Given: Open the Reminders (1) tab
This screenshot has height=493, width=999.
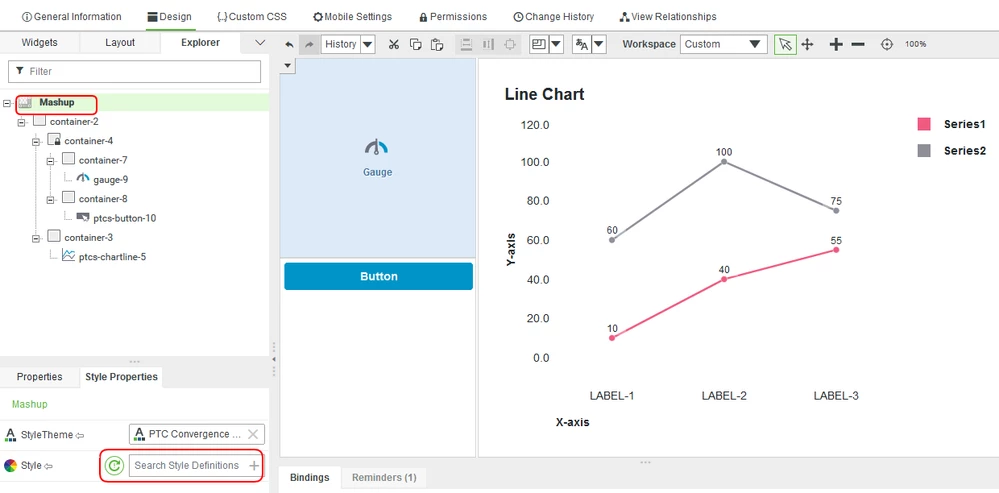Looking at the screenshot, I should pyautogui.click(x=384, y=477).
